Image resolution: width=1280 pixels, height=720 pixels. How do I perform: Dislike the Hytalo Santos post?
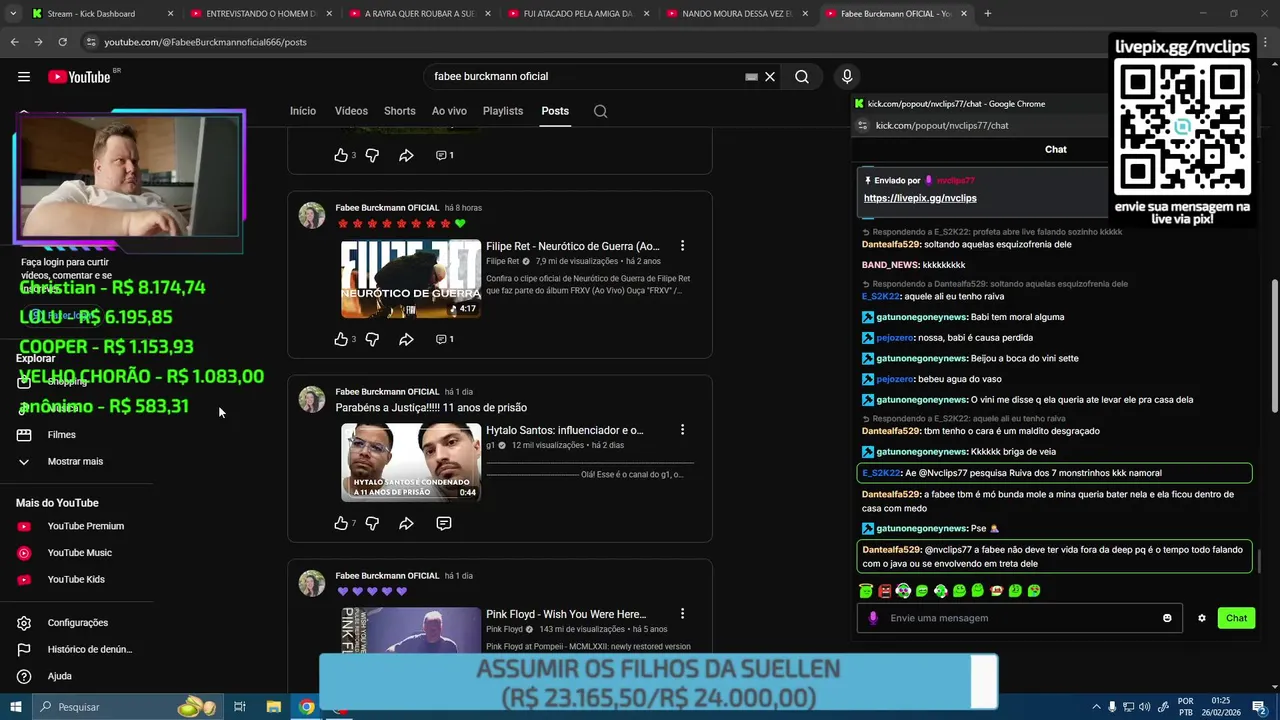click(x=372, y=523)
